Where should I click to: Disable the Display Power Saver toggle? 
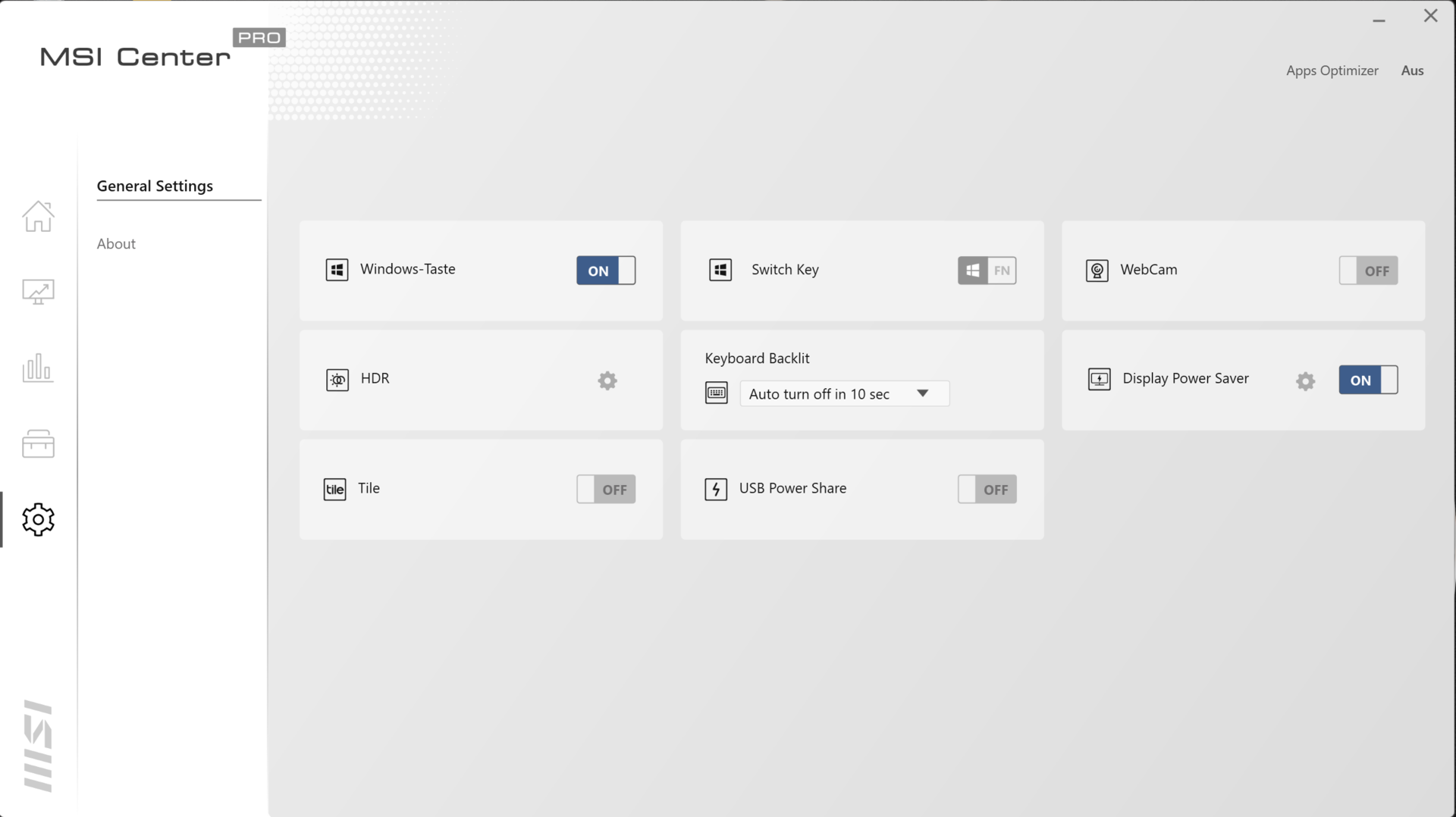click(1368, 380)
